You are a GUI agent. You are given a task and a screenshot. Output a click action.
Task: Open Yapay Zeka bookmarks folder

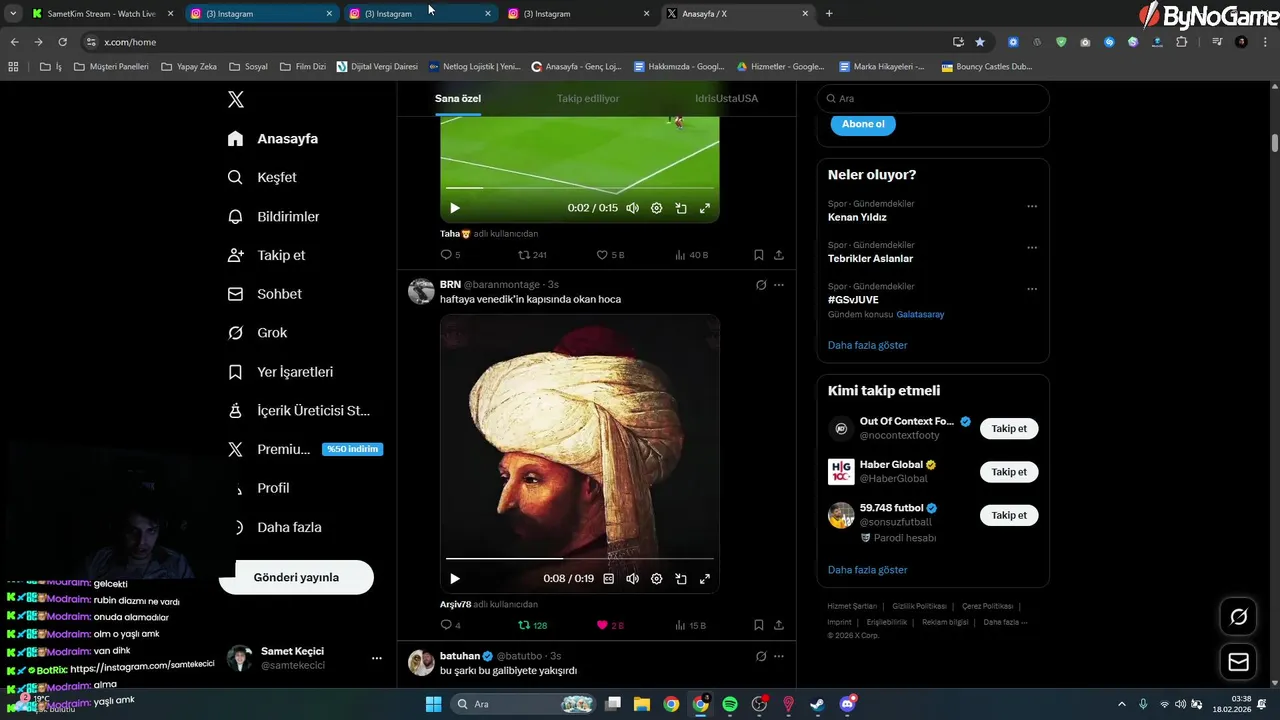coord(189,67)
